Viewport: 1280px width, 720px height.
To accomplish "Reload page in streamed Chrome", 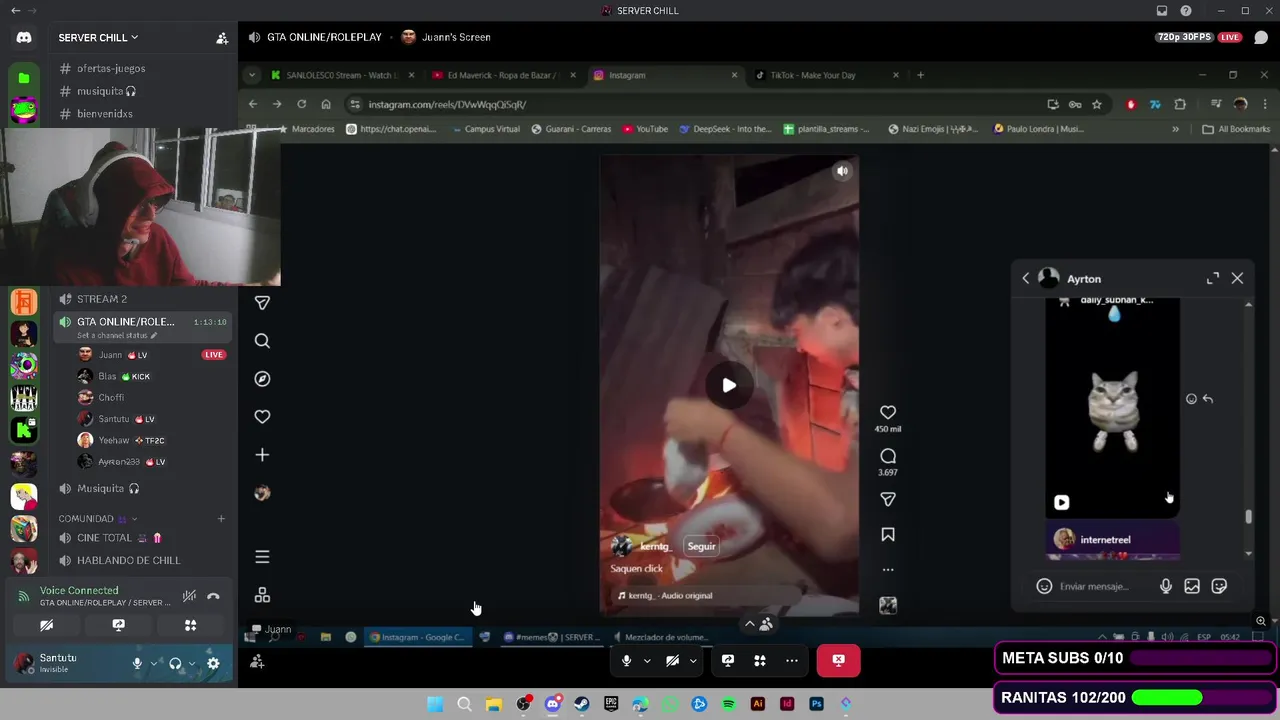I will 301,104.
